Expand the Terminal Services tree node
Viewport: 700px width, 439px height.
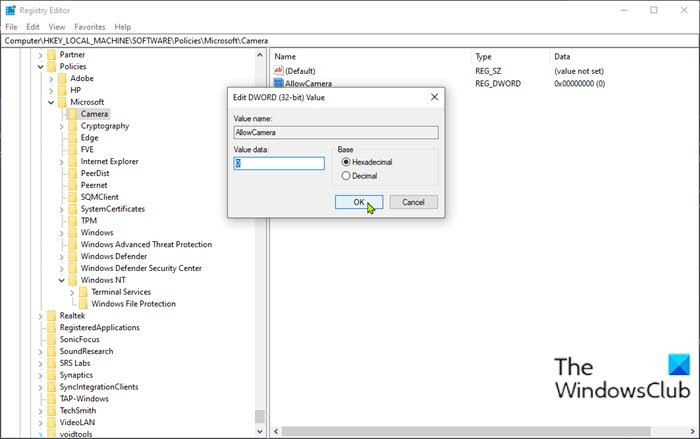coord(72,293)
